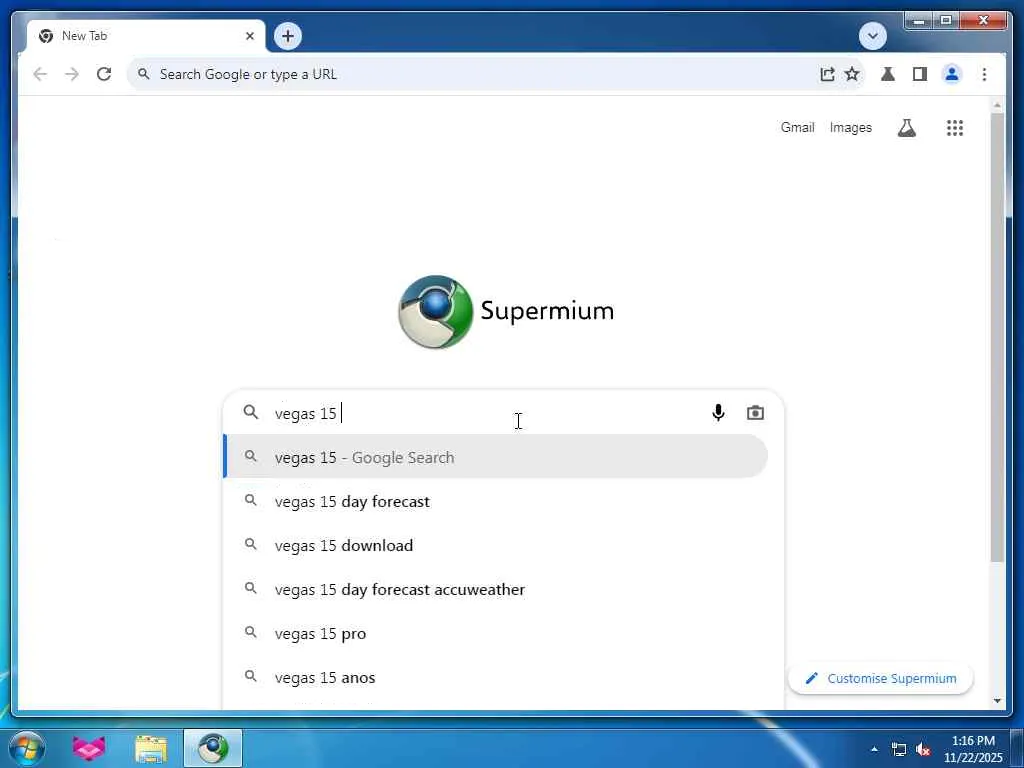
Task: Pick suggestion vegas 15 day forecast accuweather
Action: pyautogui.click(x=495, y=589)
